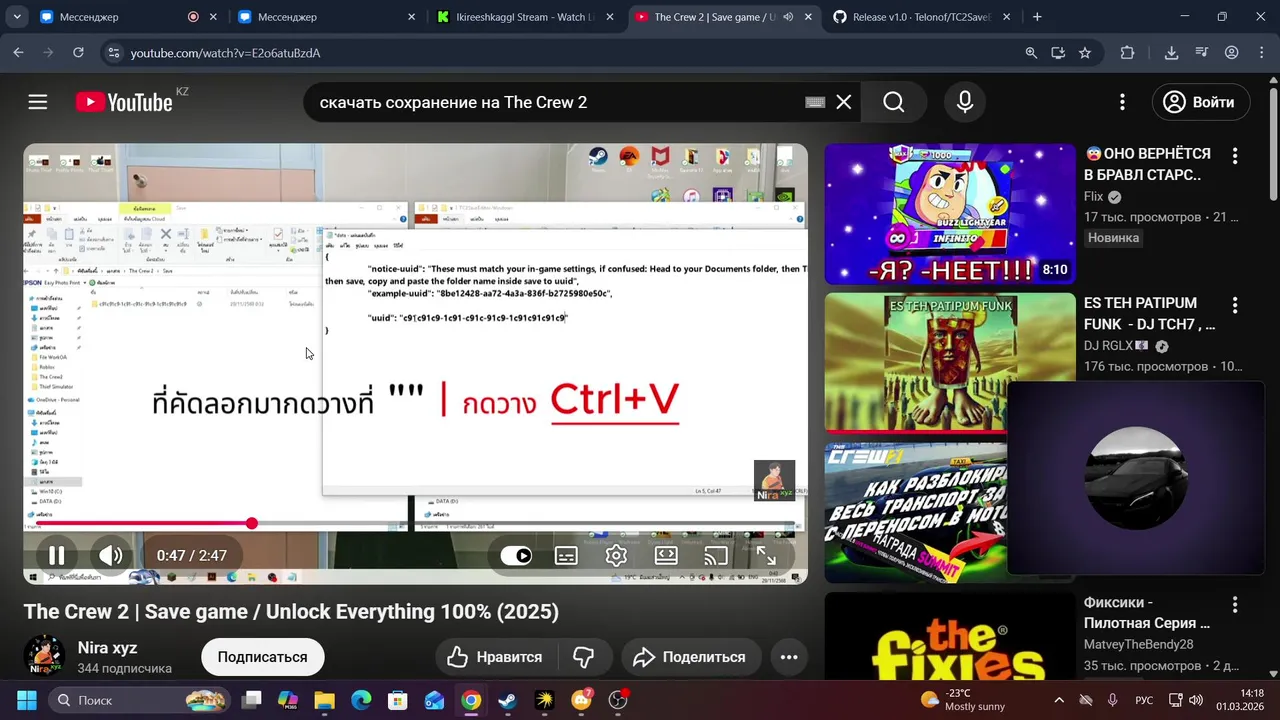The image size is (1280, 720).
Task: Reload the YouTube page
Action: (78, 53)
